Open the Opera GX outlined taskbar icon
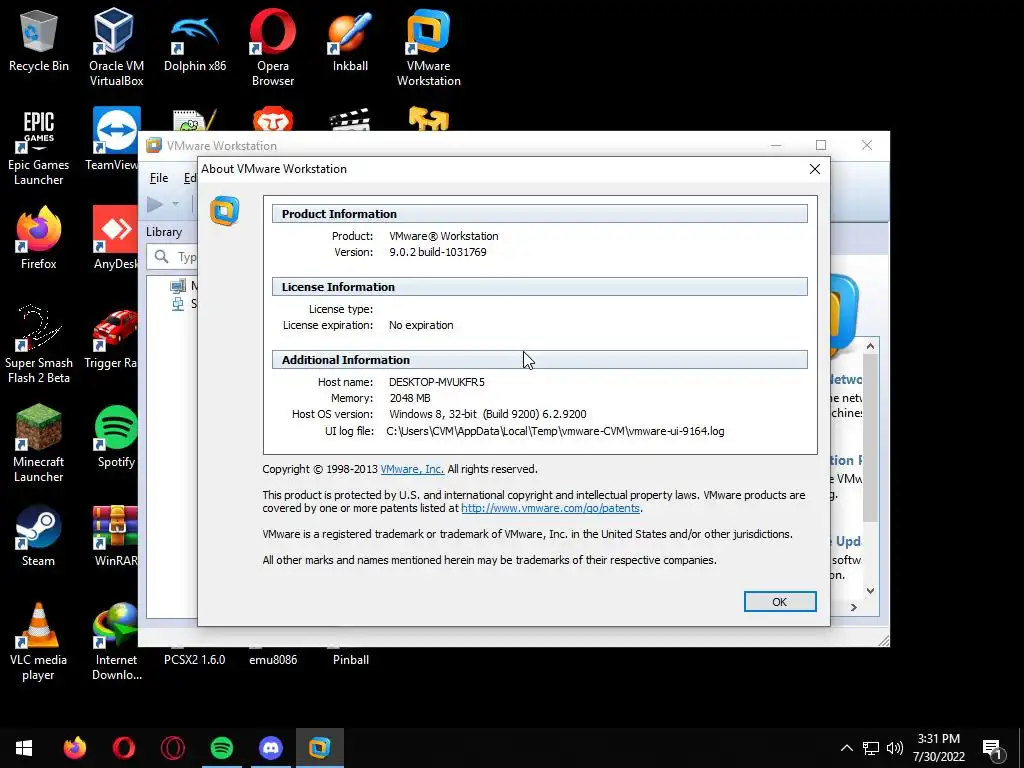Viewport: 1024px width, 768px height. click(x=172, y=748)
